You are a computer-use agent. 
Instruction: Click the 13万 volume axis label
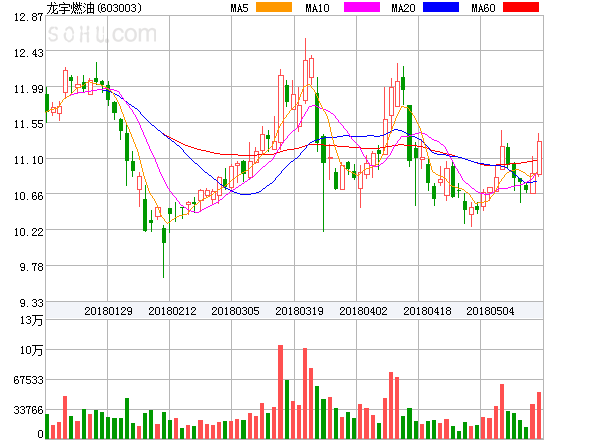pos(32,320)
